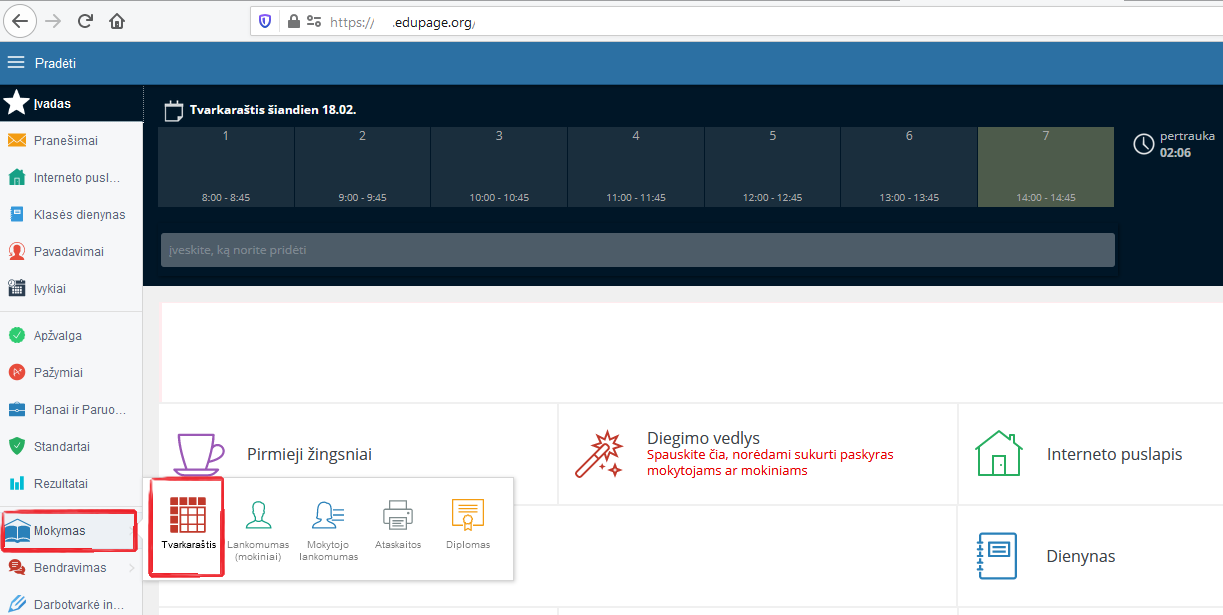Go back with the browser back arrow

(x=20, y=21)
